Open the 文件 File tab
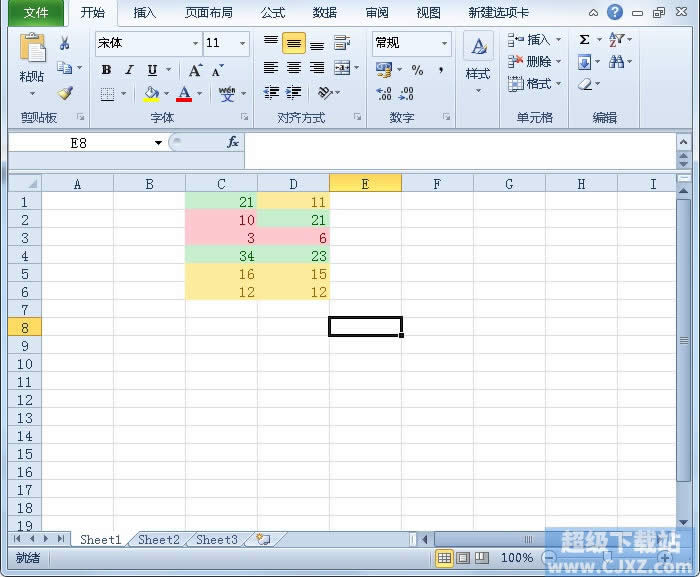 click(36, 12)
